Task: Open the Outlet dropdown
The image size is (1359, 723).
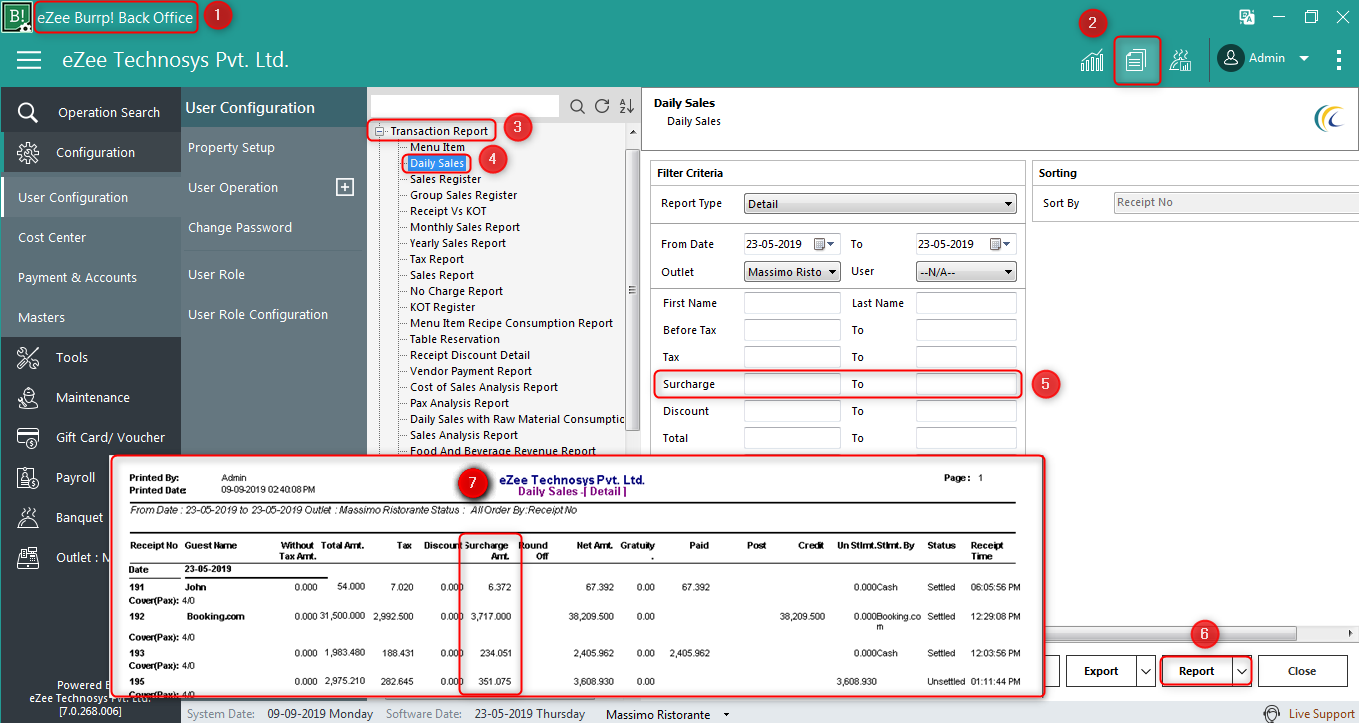Action: 792,272
